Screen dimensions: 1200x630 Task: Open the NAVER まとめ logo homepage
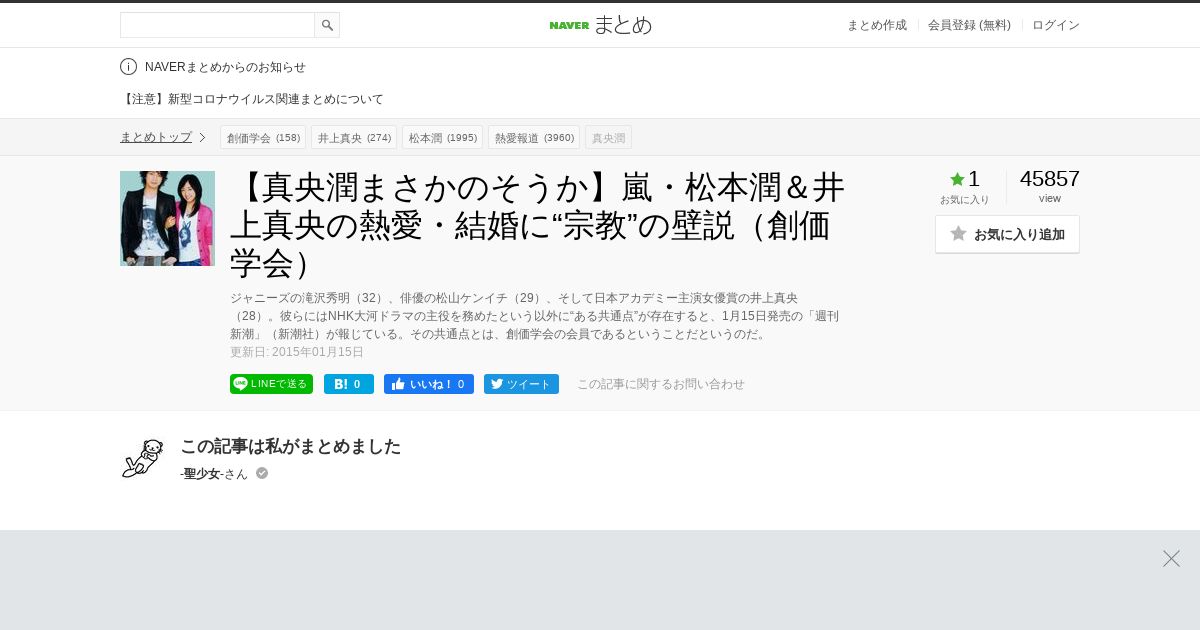(x=600, y=25)
